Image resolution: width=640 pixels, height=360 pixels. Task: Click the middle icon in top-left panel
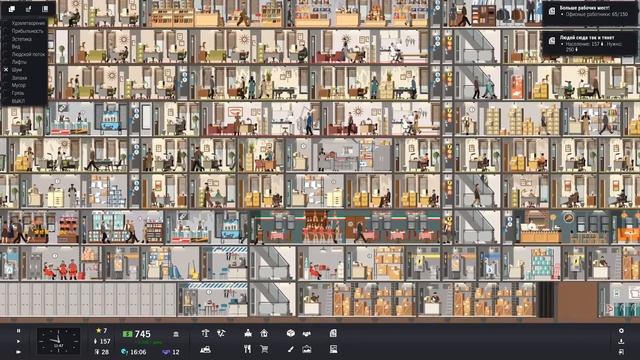pos(28,9)
